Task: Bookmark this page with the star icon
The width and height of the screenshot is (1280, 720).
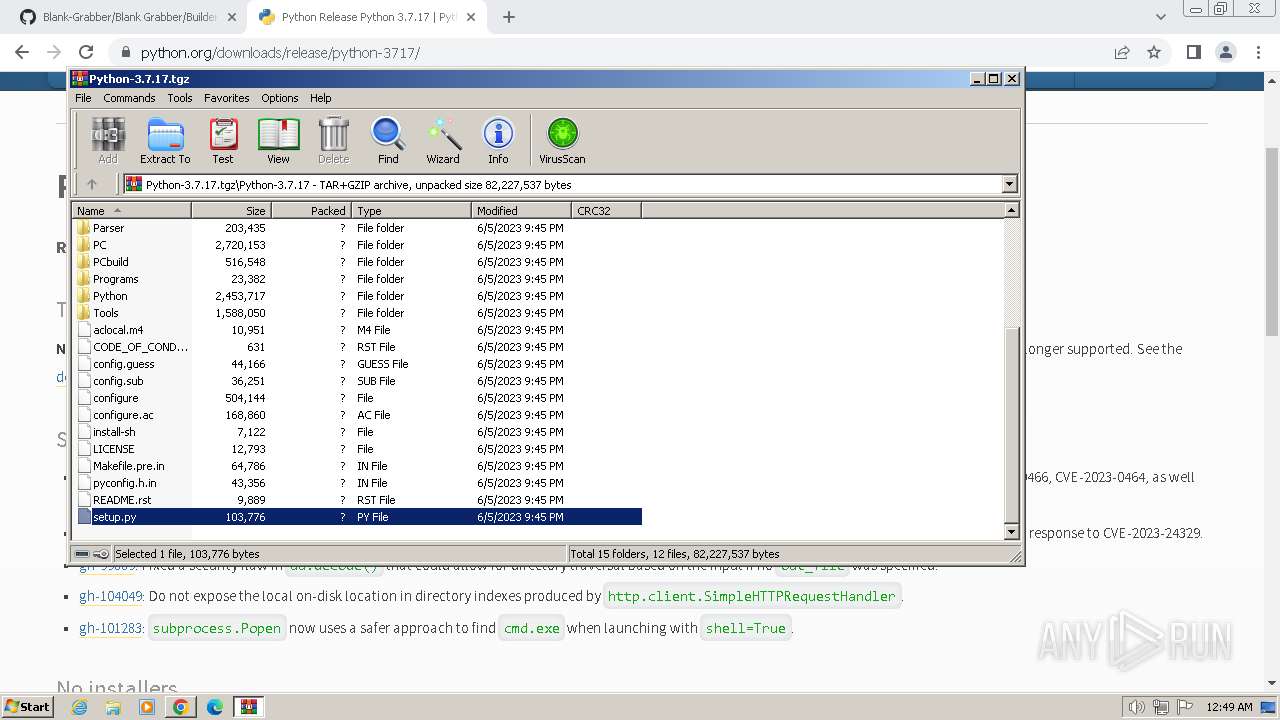Action: click(1154, 52)
